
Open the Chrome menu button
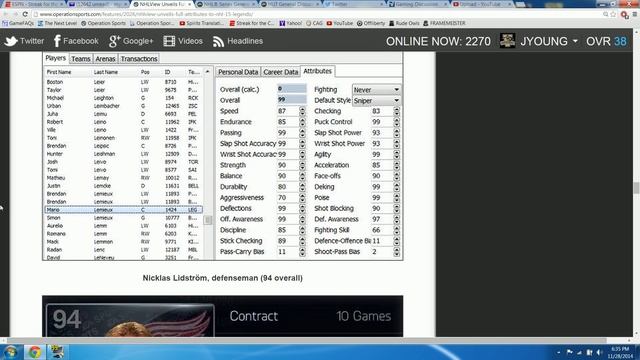[x=635, y=14]
